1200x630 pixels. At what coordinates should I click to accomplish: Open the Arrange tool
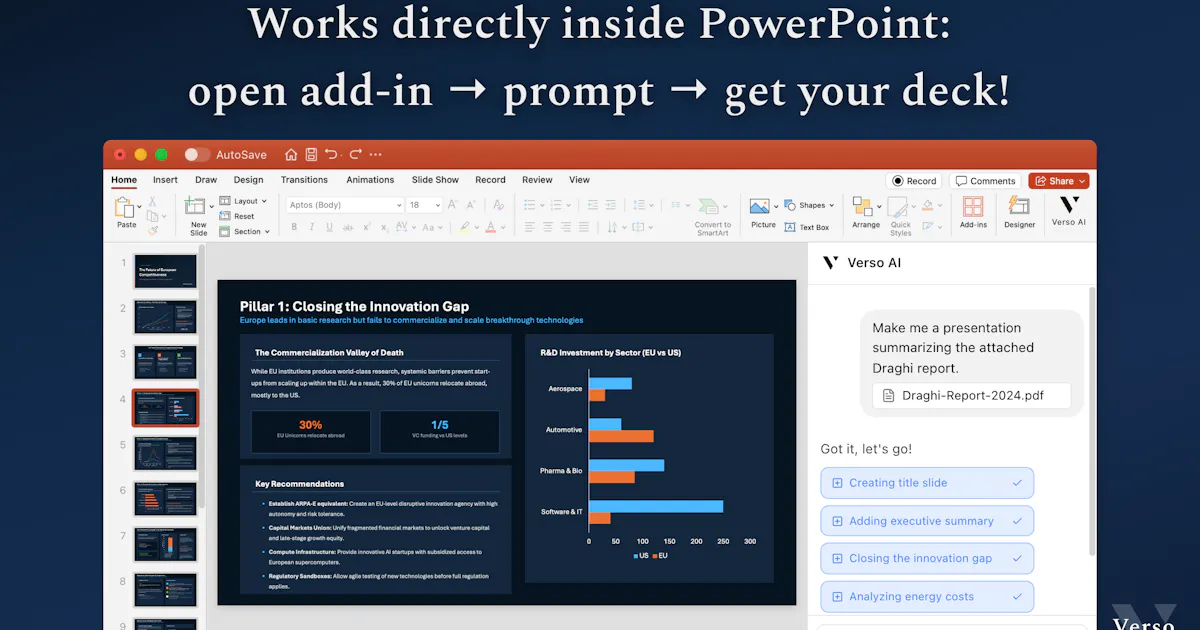click(x=862, y=206)
